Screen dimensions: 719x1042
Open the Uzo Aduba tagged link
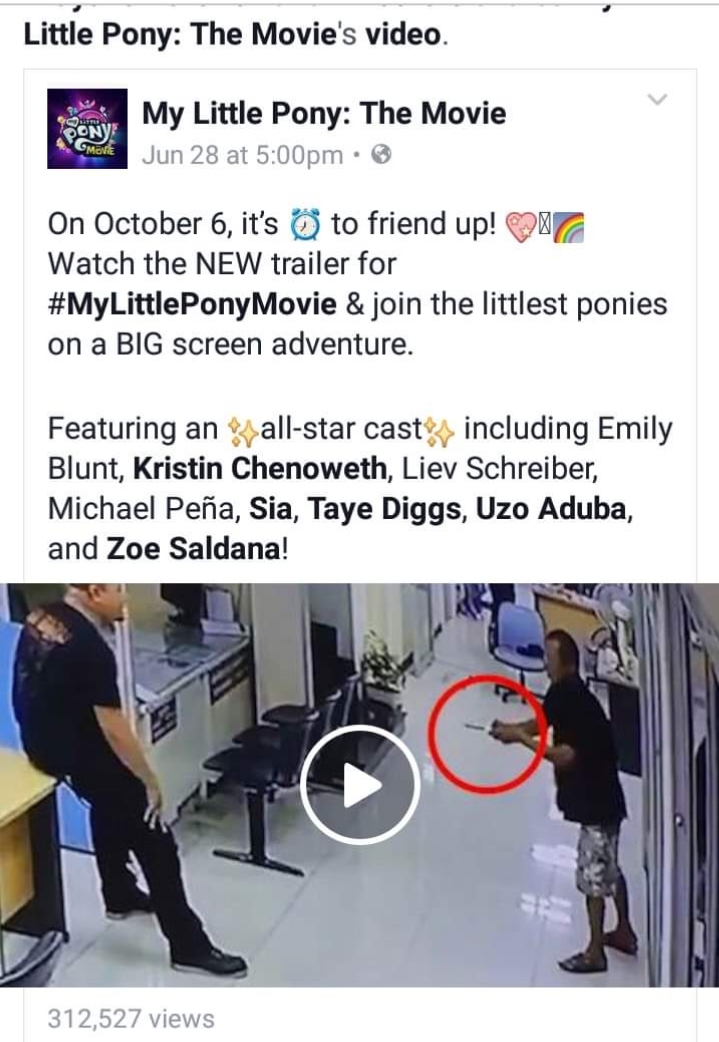(x=551, y=509)
